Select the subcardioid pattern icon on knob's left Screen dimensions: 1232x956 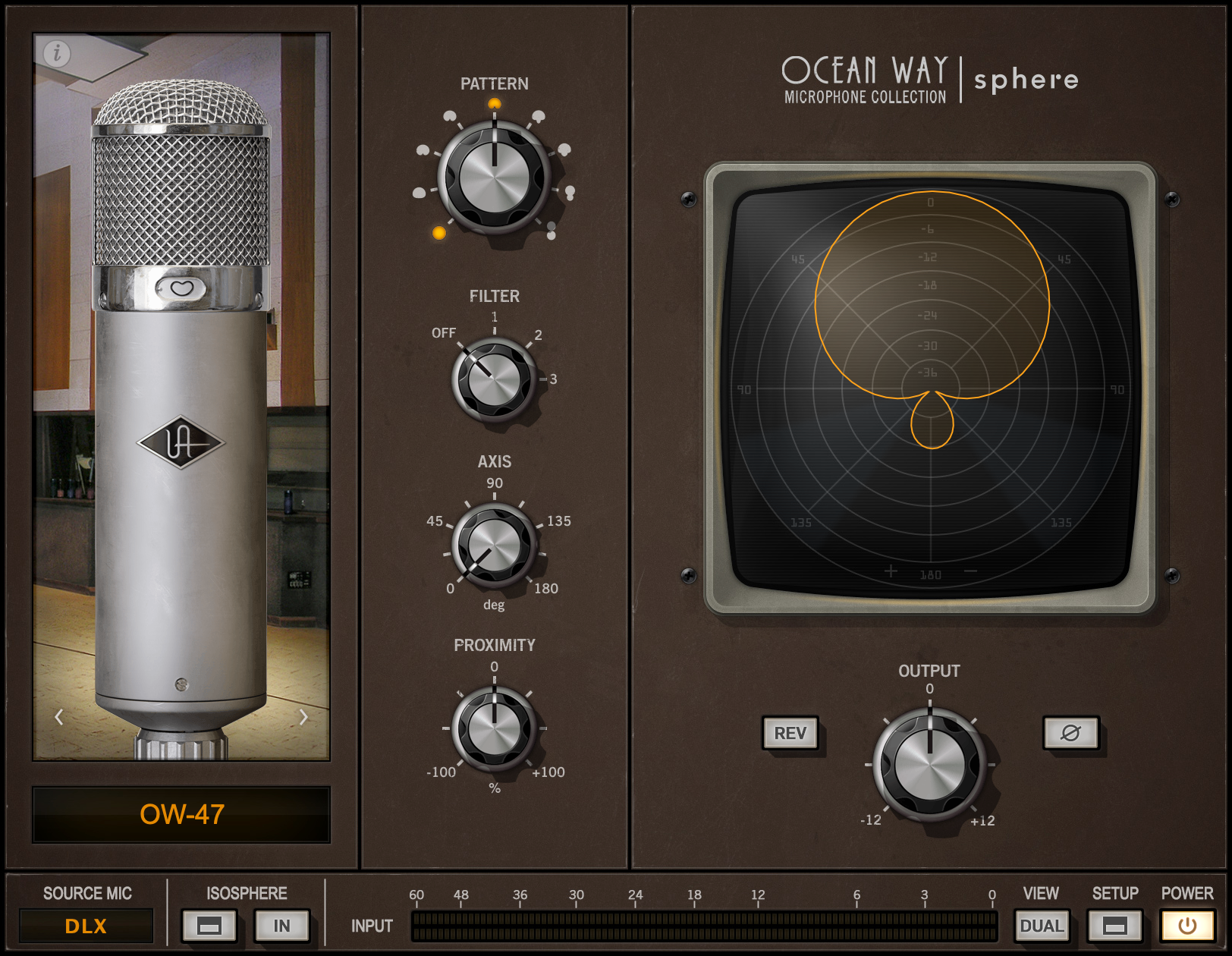pyautogui.click(x=423, y=150)
